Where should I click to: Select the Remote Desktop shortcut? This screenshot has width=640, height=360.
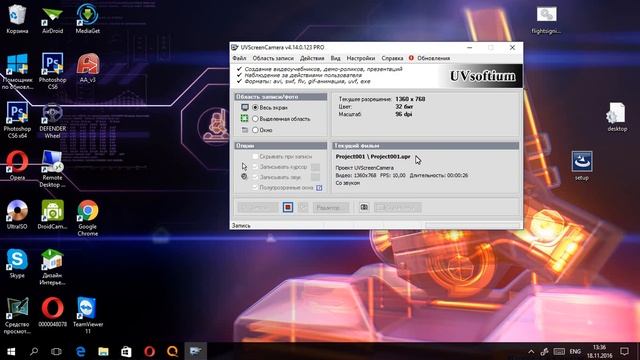pyautogui.click(x=53, y=169)
